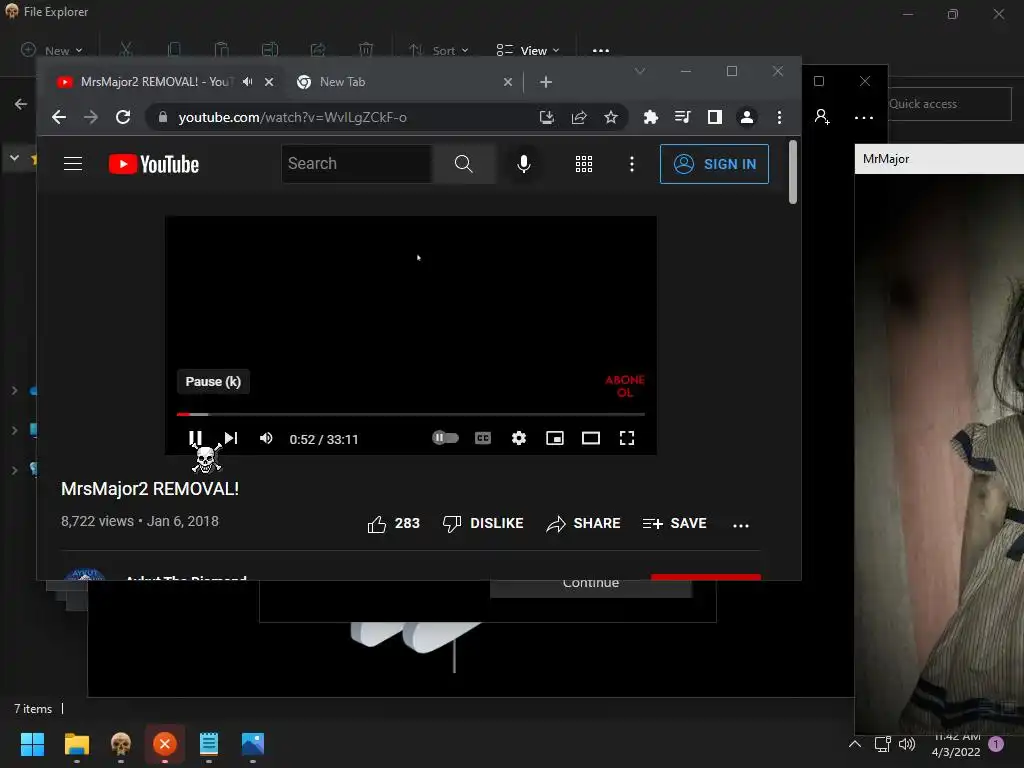Open the skull app on the taskbar
The width and height of the screenshot is (1024, 768).
coord(121,744)
